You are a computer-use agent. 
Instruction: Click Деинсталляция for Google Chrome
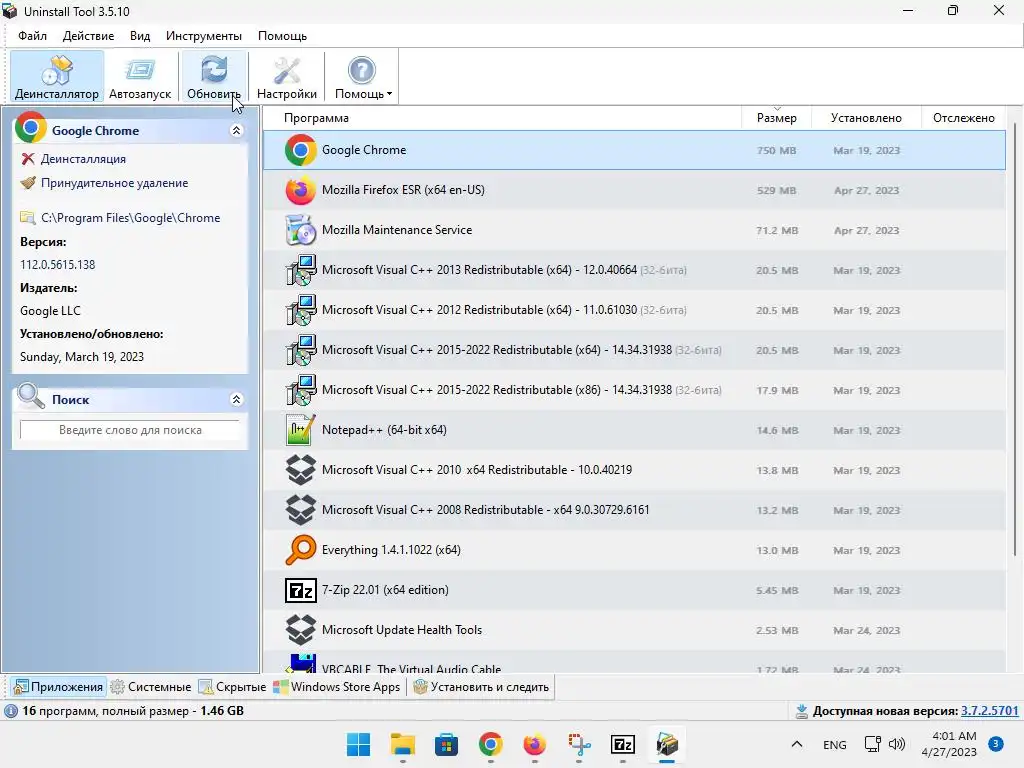pos(83,159)
